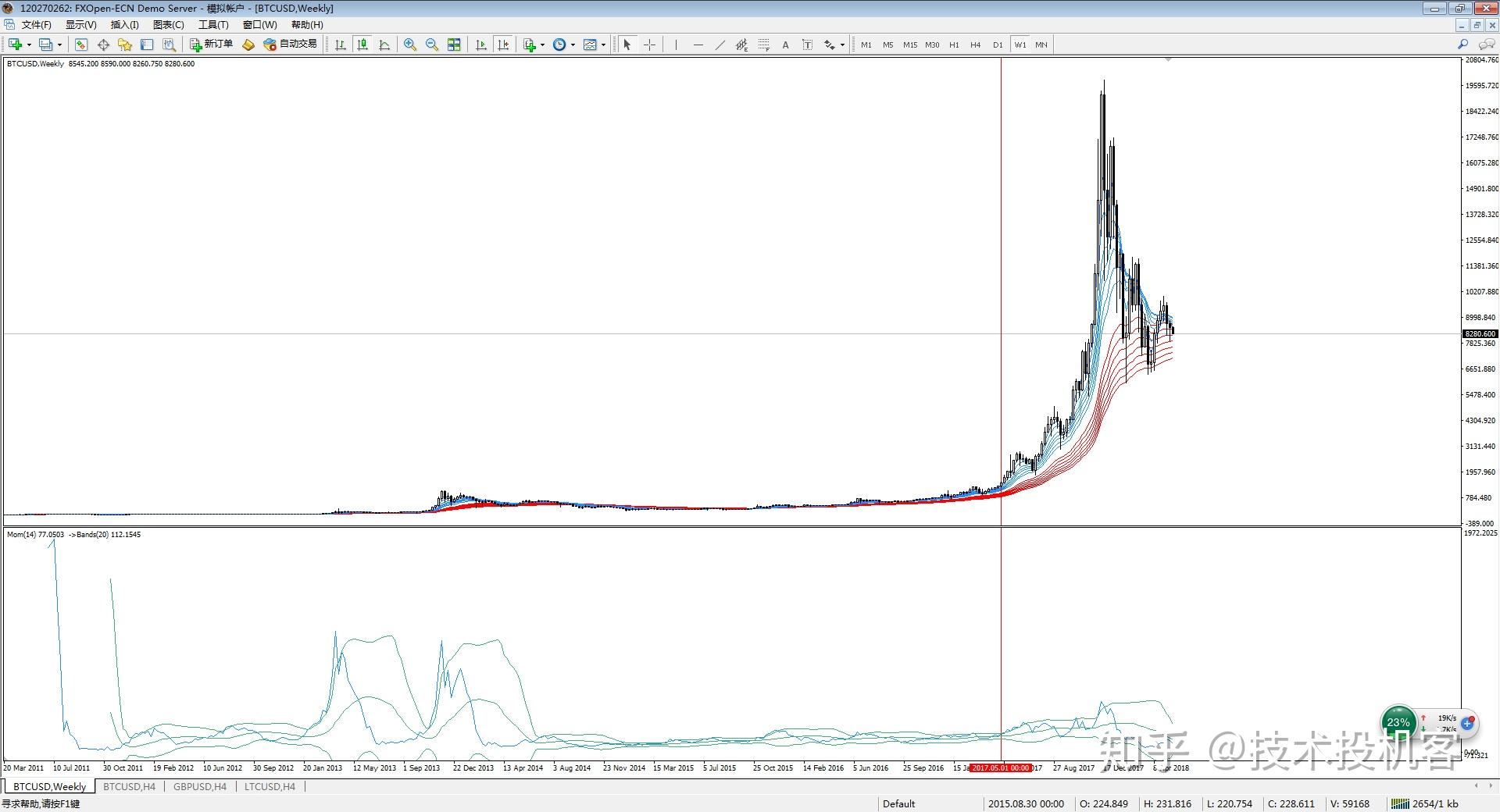
Task: Select the Fibonacci retracement tool
Action: 763,45
